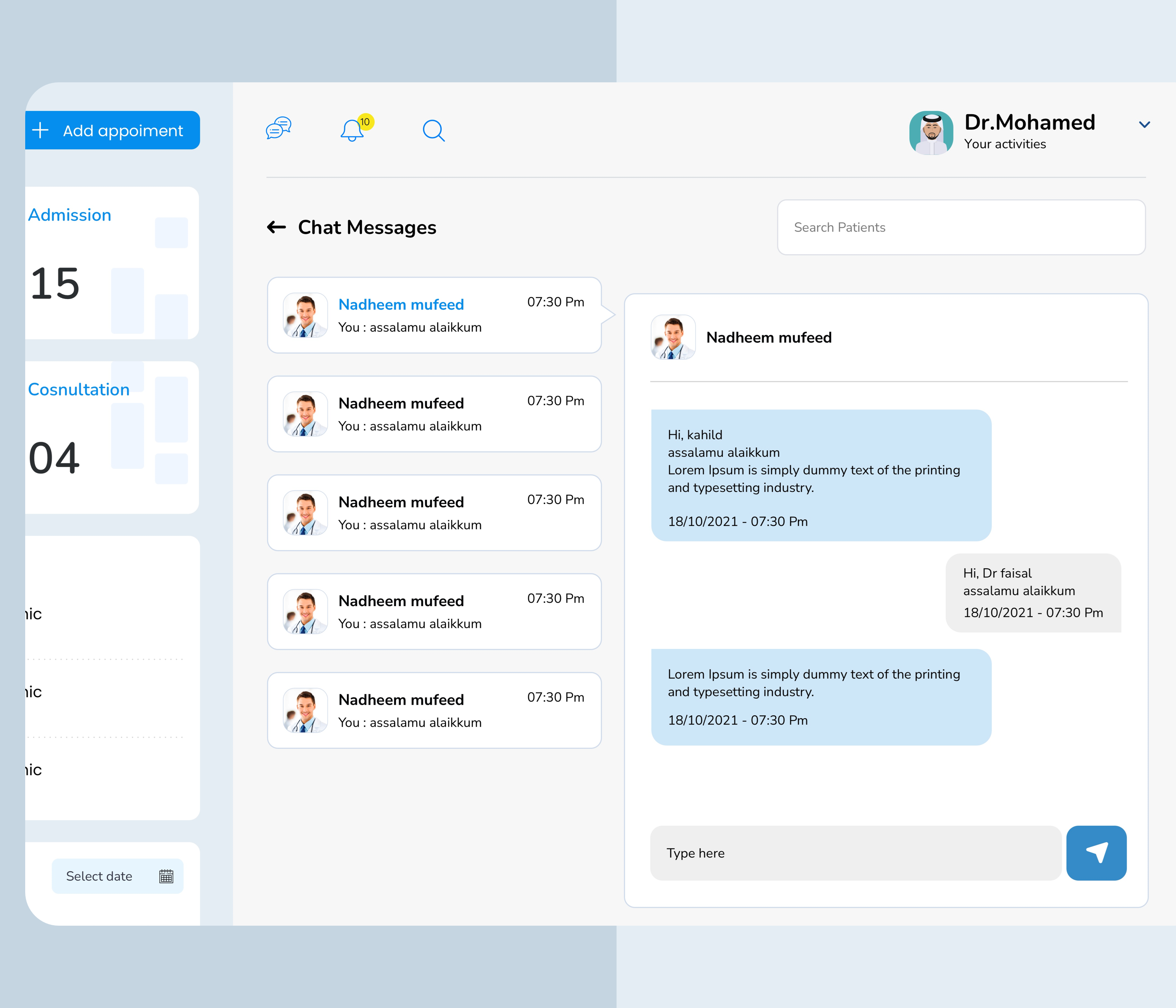Open the Admission stats card
The height and width of the screenshot is (1008, 1176).
coord(111,263)
